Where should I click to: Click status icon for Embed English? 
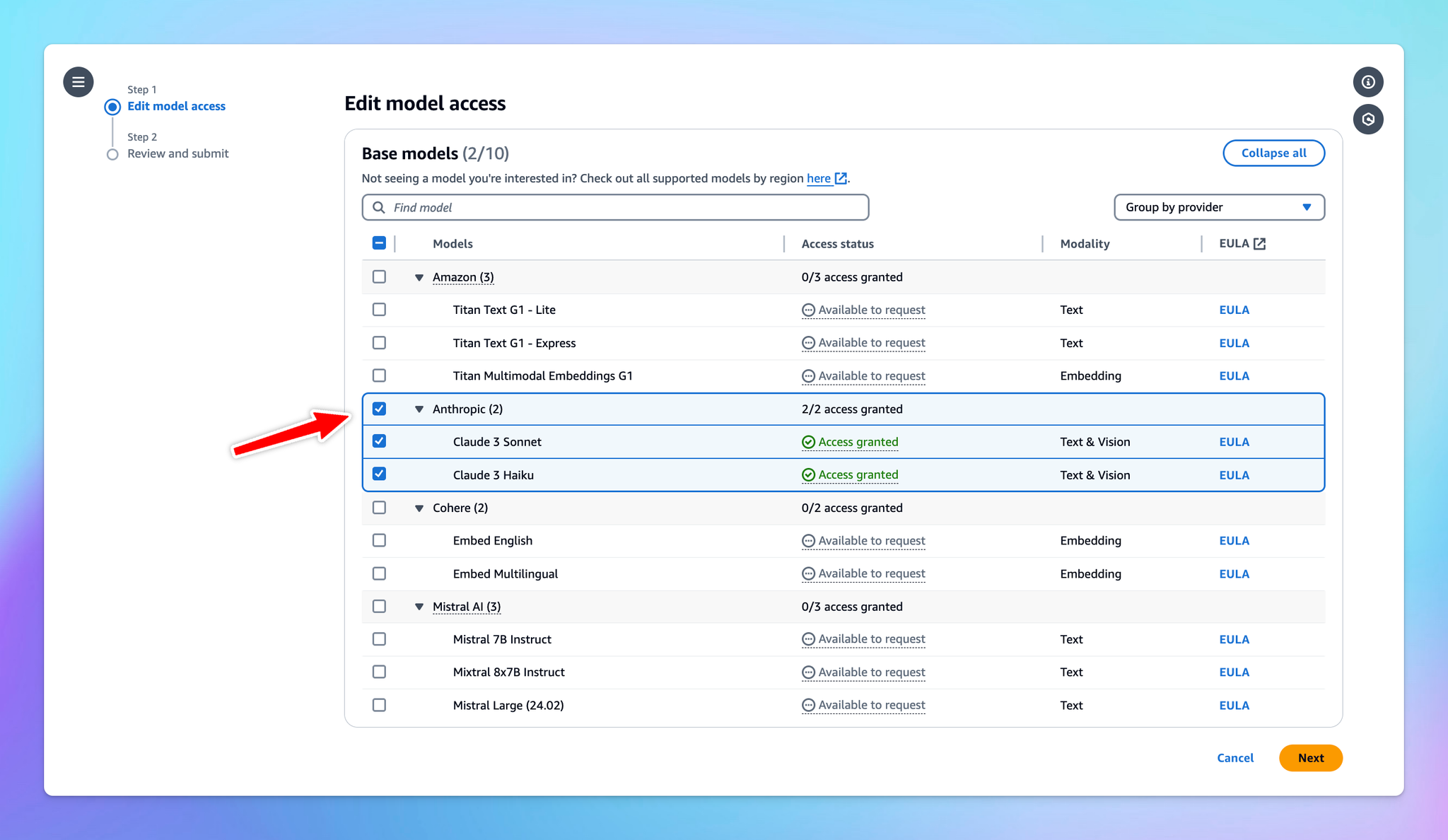click(808, 541)
